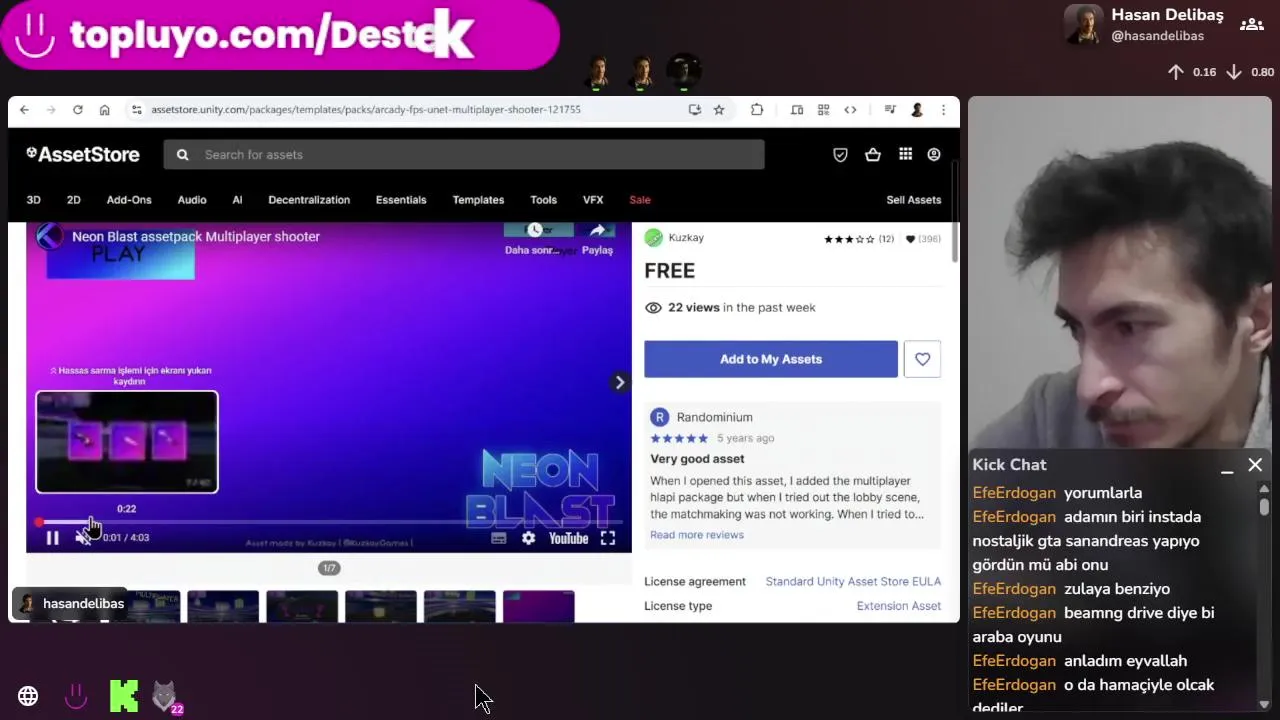Viewport: 1280px width, 720px height.
Task: Open the Hasan Delibaş profile avatar
Action: pos(1084,25)
